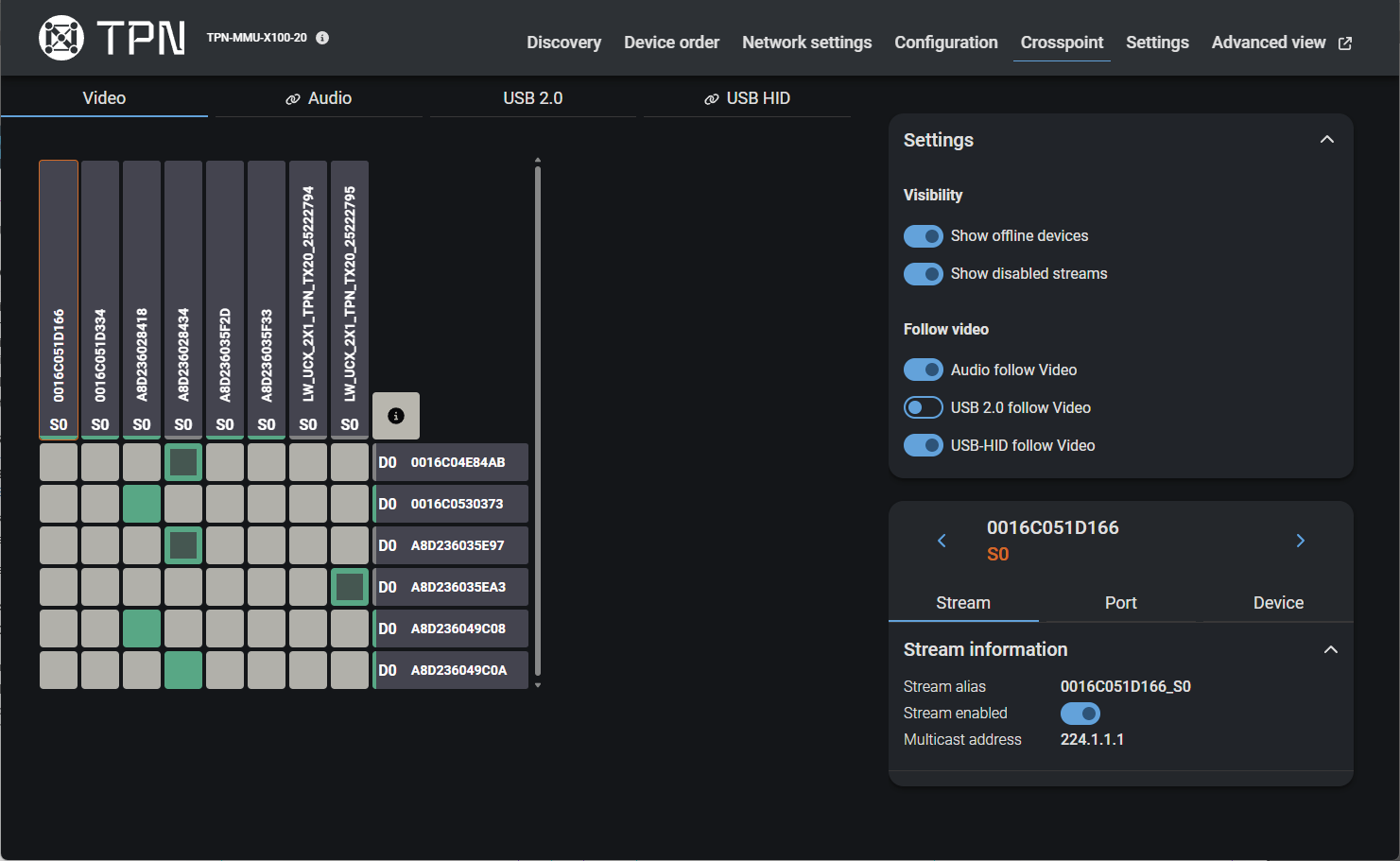The height and width of the screenshot is (861, 1400).
Task: Switch to the Port tab
Action: (x=1121, y=603)
